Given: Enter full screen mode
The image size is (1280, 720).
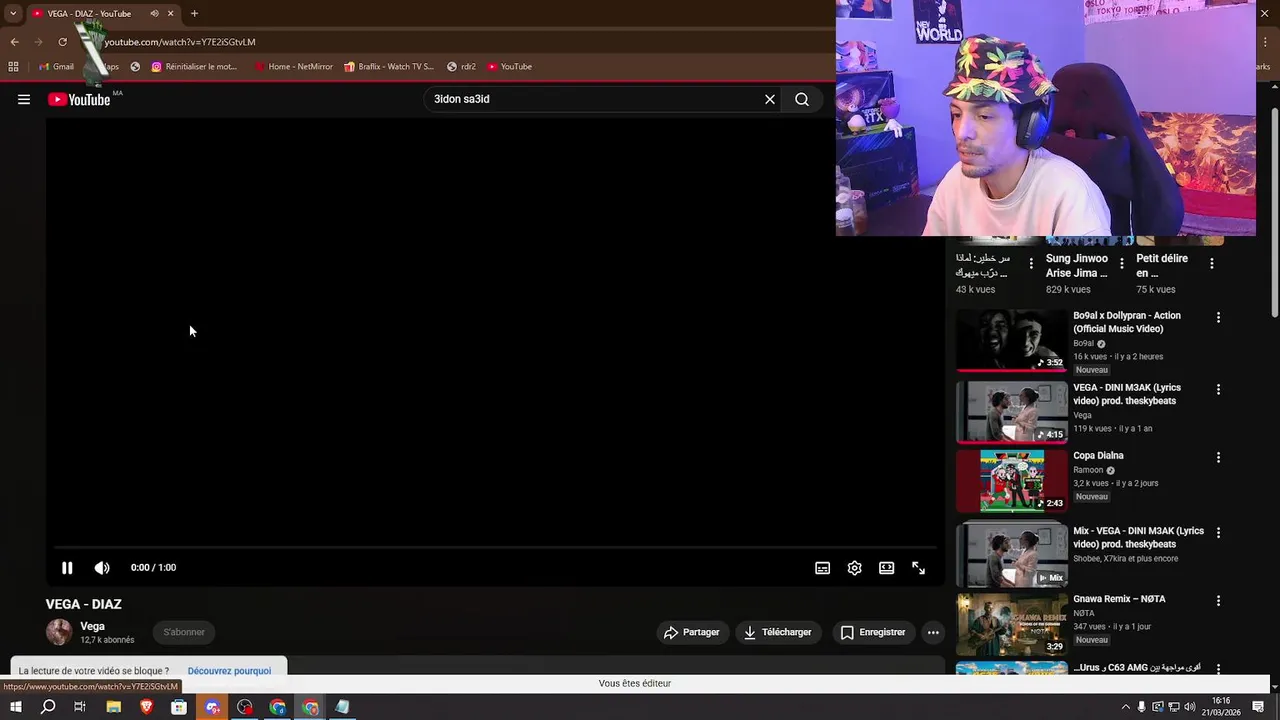Looking at the screenshot, I should click(918, 568).
